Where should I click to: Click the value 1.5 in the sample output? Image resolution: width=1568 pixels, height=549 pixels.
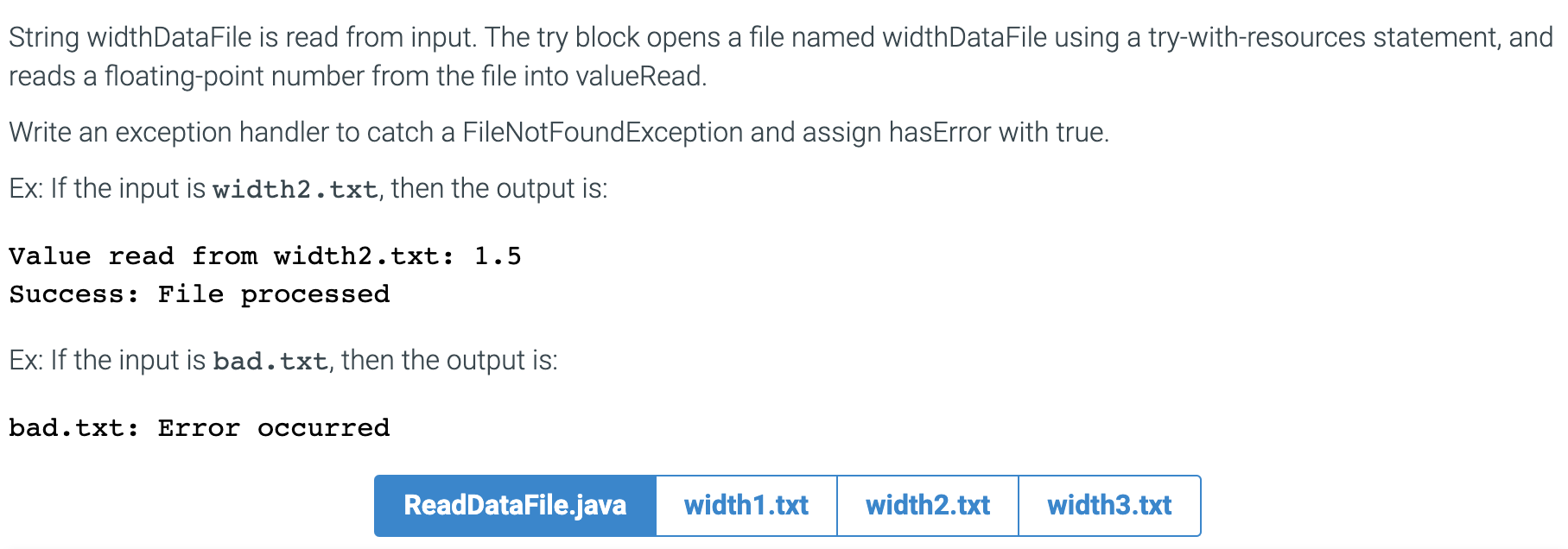coord(498,256)
